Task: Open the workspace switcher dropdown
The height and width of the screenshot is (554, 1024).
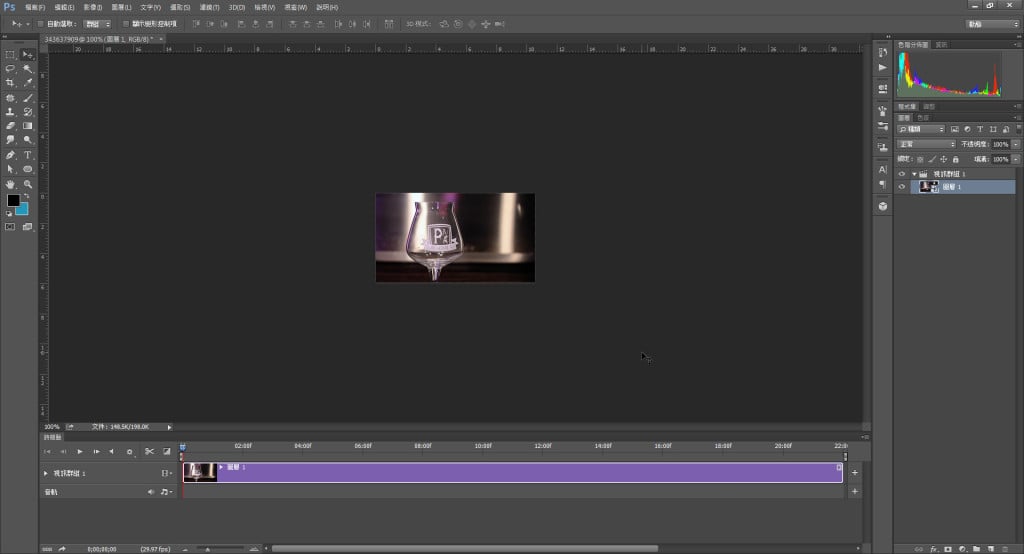Action: click(993, 24)
